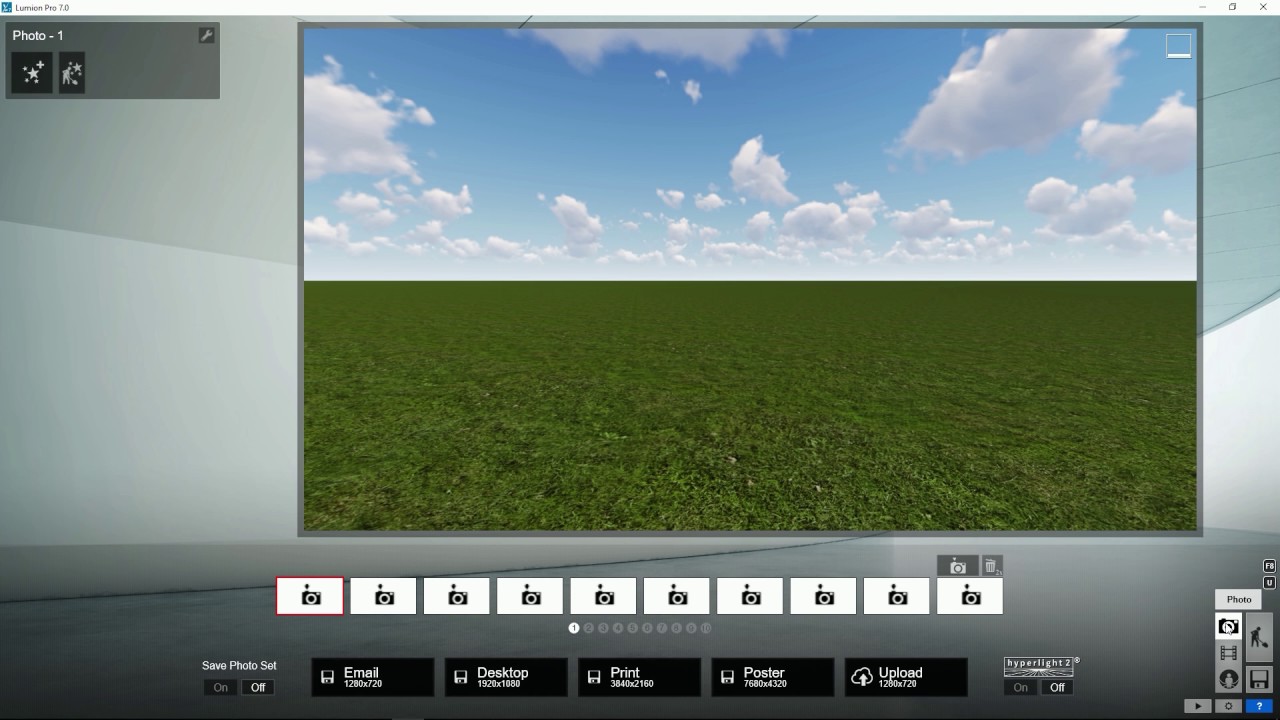Select the third photo slot
The height and width of the screenshot is (720, 1280).
(x=457, y=596)
